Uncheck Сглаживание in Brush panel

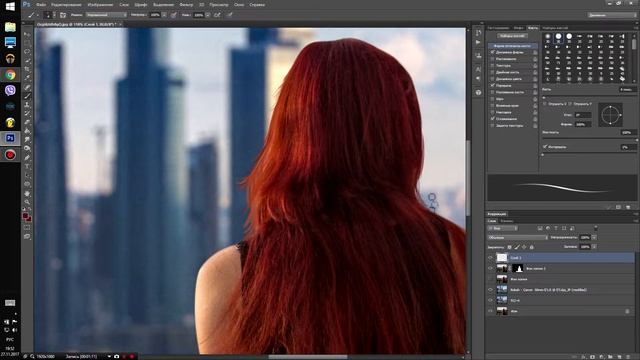coord(493,119)
